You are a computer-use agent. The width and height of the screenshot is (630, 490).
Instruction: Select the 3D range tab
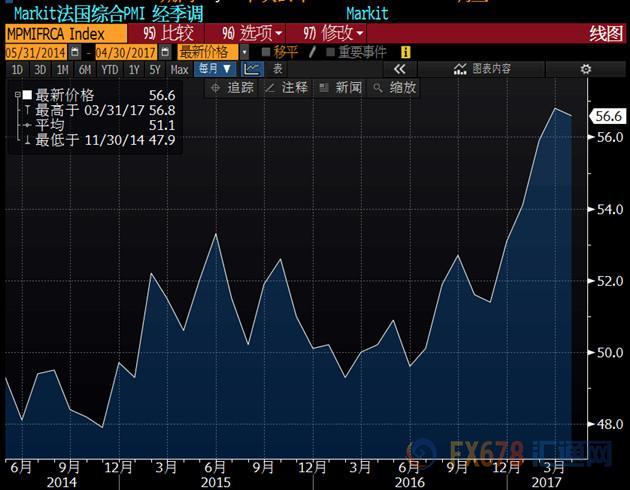pyautogui.click(x=40, y=70)
